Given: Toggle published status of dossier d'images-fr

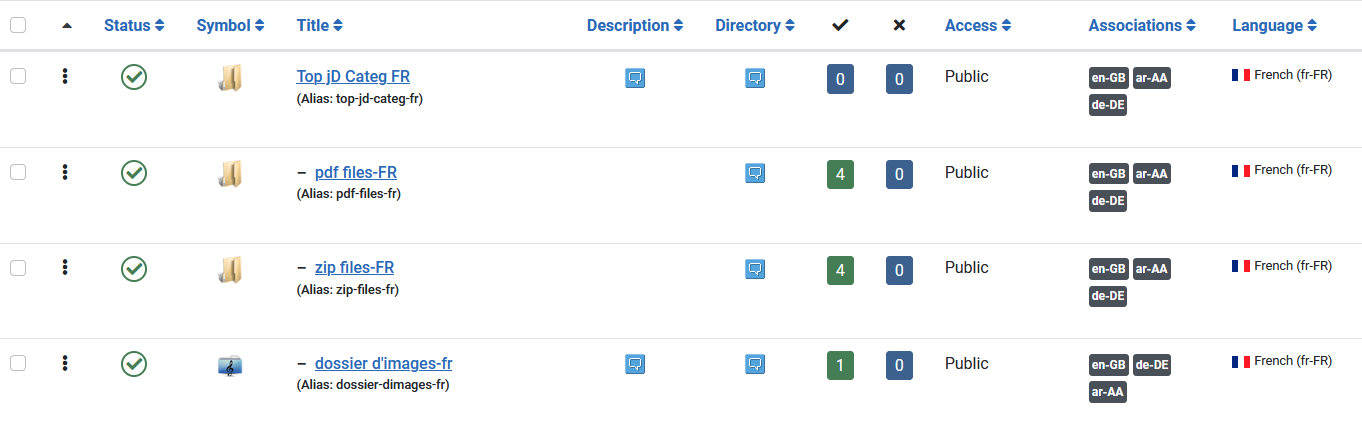Looking at the screenshot, I should click(x=134, y=364).
